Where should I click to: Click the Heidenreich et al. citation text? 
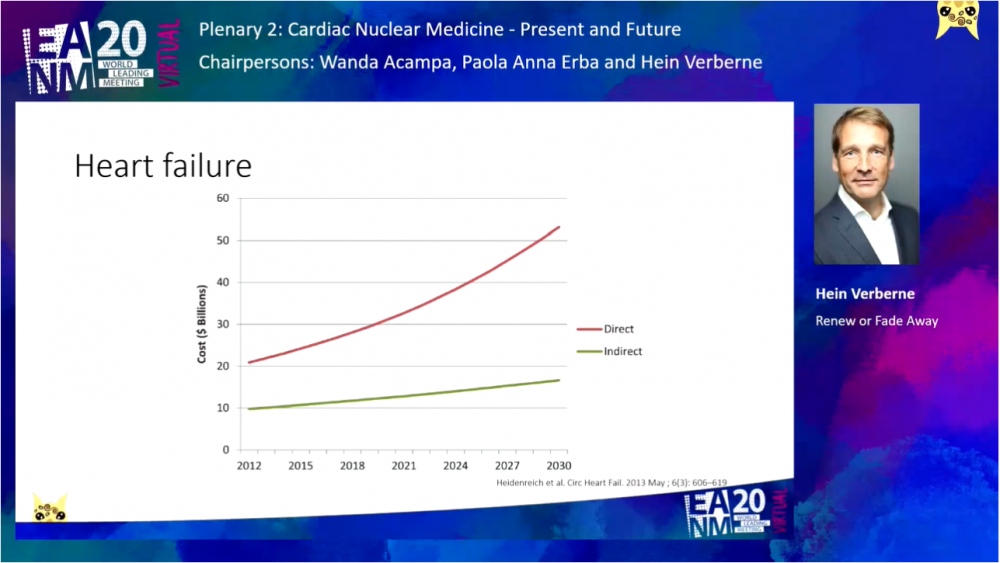[x=612, y=482]
